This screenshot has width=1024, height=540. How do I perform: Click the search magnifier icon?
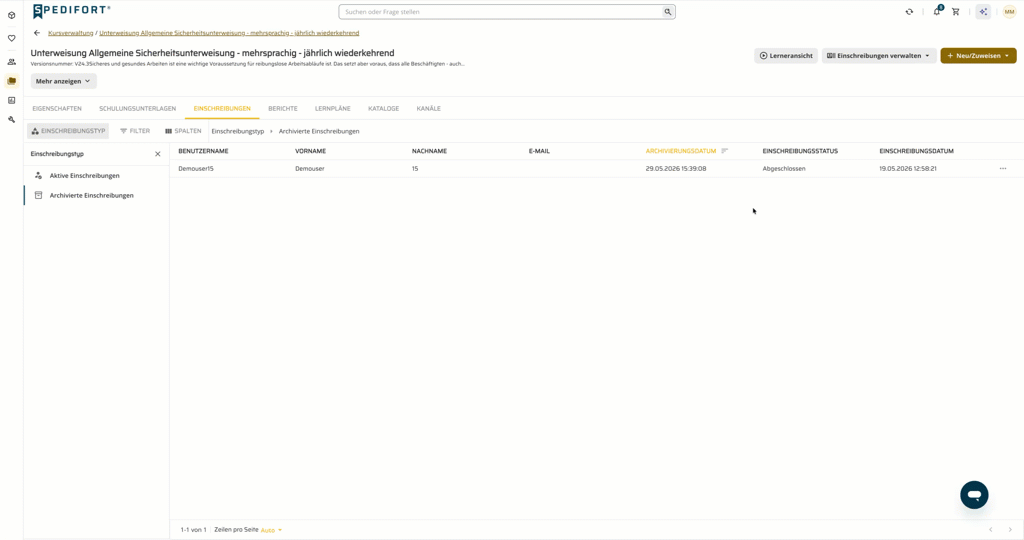tap(667, 12)
